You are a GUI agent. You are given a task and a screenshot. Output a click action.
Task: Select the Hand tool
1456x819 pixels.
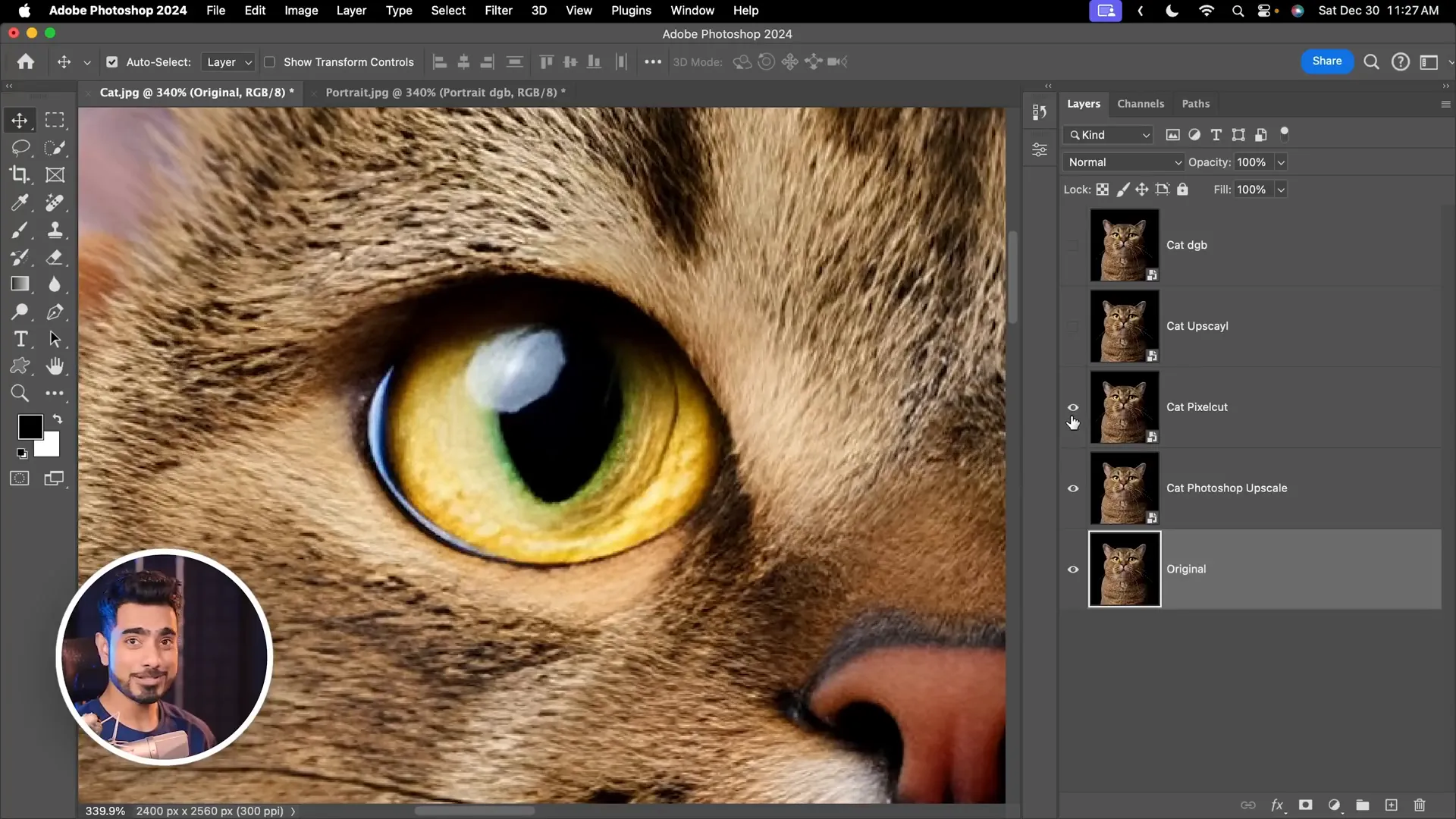tap(55, 366)
